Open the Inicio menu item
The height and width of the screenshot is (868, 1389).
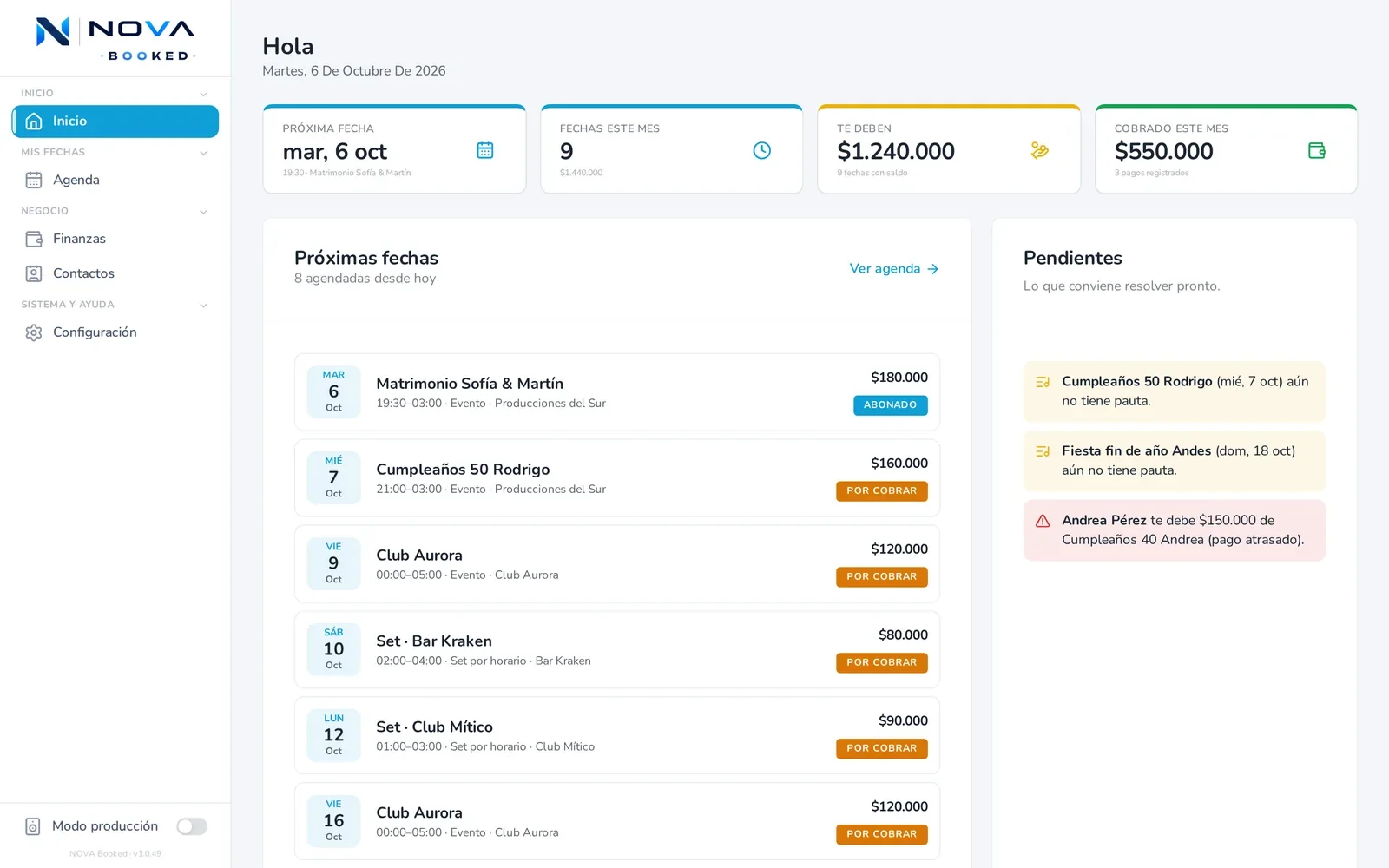(115, 122)
